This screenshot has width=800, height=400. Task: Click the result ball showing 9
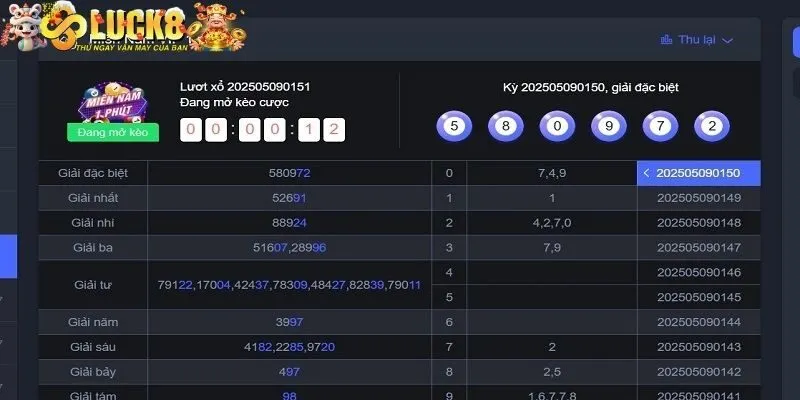pos(609,126)
